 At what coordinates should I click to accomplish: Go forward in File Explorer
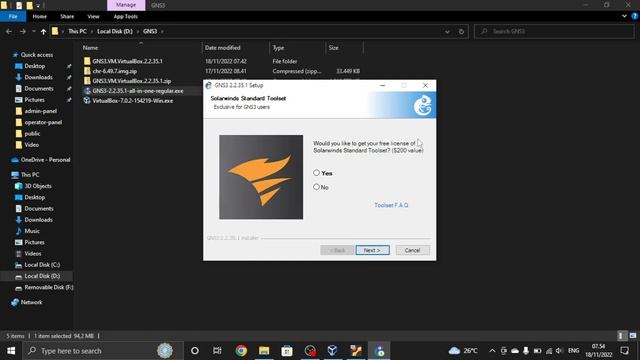pyautogui.click(x=22, y=31)
